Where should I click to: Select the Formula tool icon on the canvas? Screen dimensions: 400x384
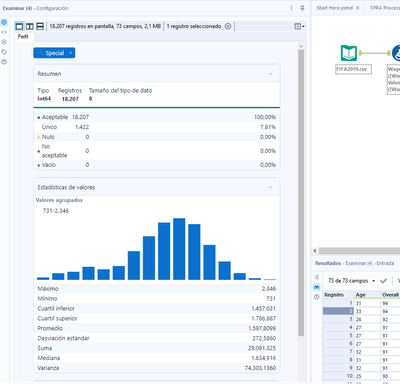click(396, 53)
